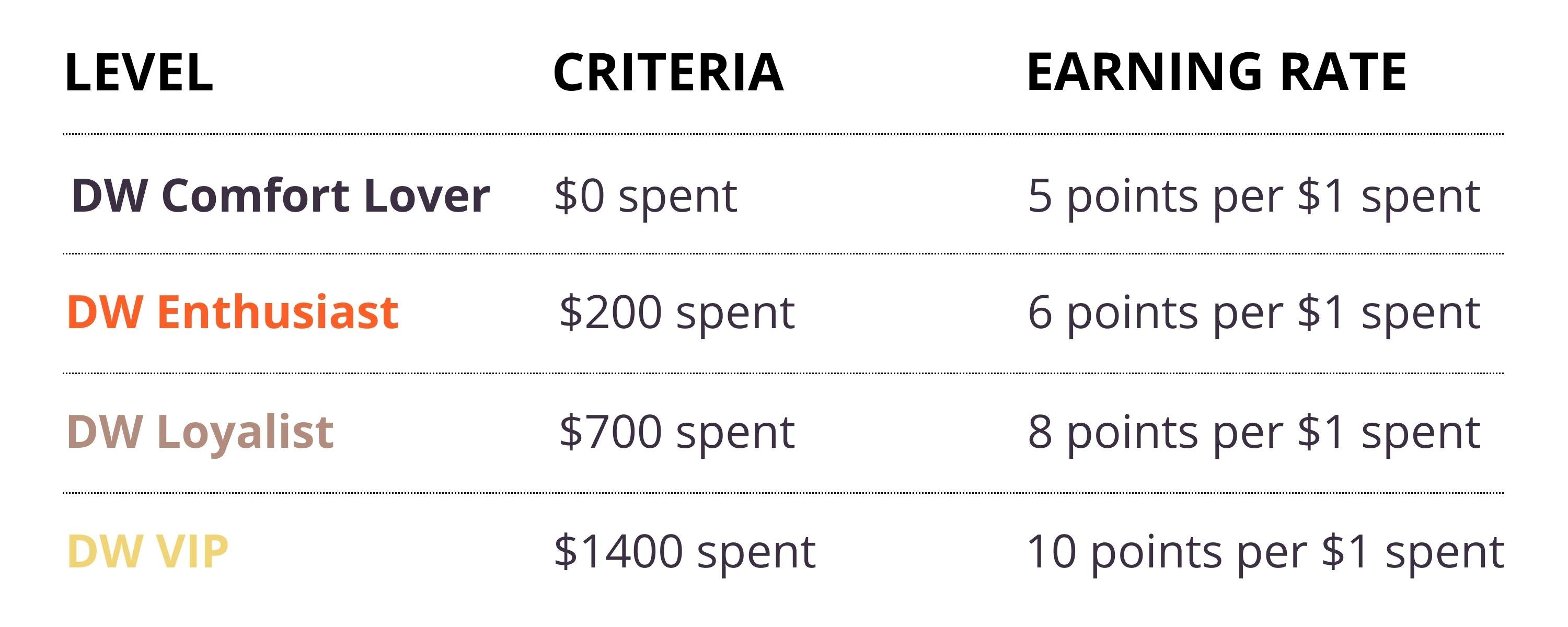This screenshot has width=1568, height=627.
Task: Click the $700 spent criteria
Action: click(x=677, y=433)
